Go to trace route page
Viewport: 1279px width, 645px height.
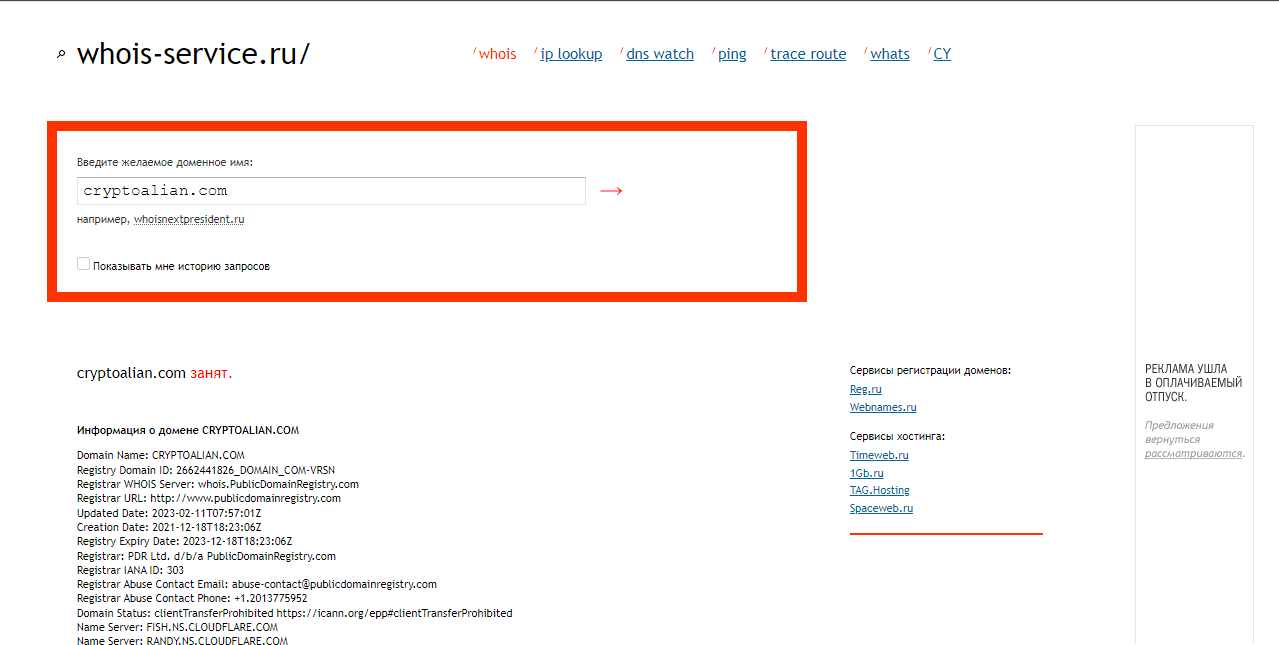coord(808,54)
